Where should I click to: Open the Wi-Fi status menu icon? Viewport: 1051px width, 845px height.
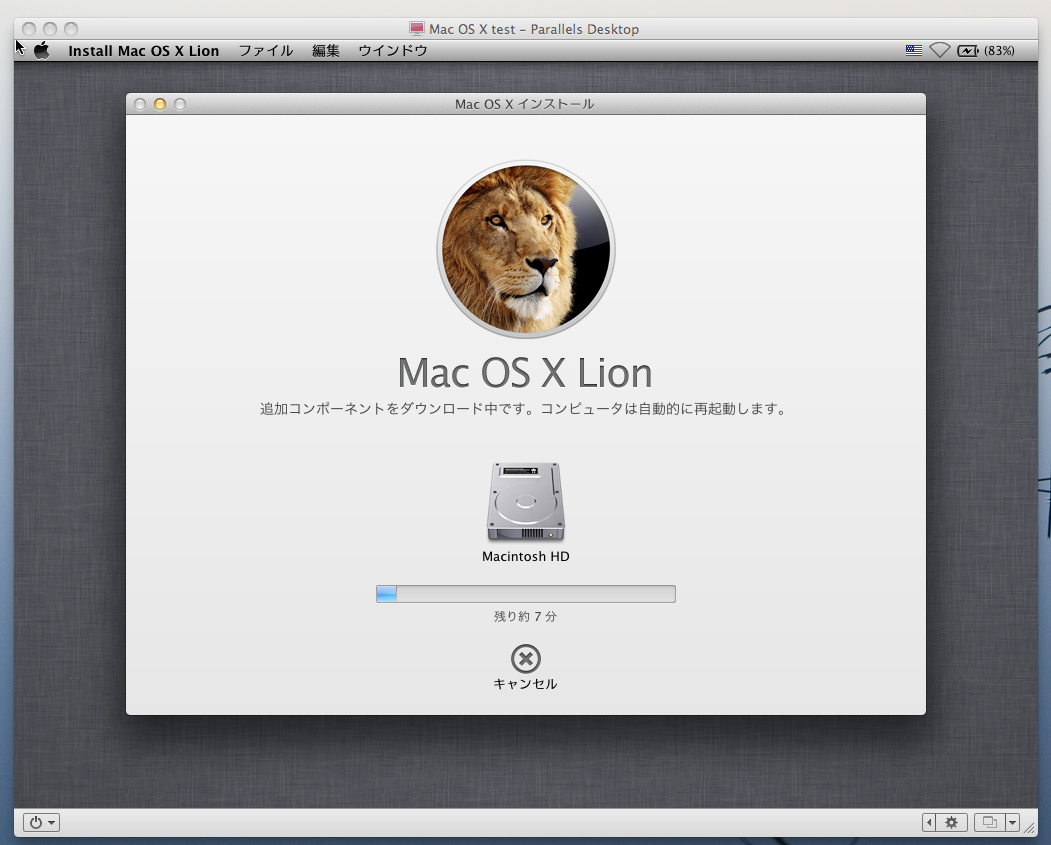click(x=939, y=51)
